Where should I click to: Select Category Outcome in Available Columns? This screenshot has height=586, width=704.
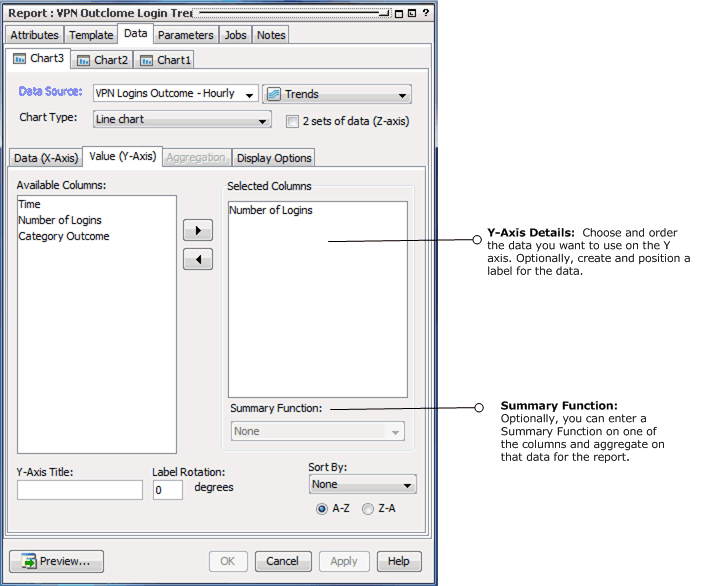(64, 237)
